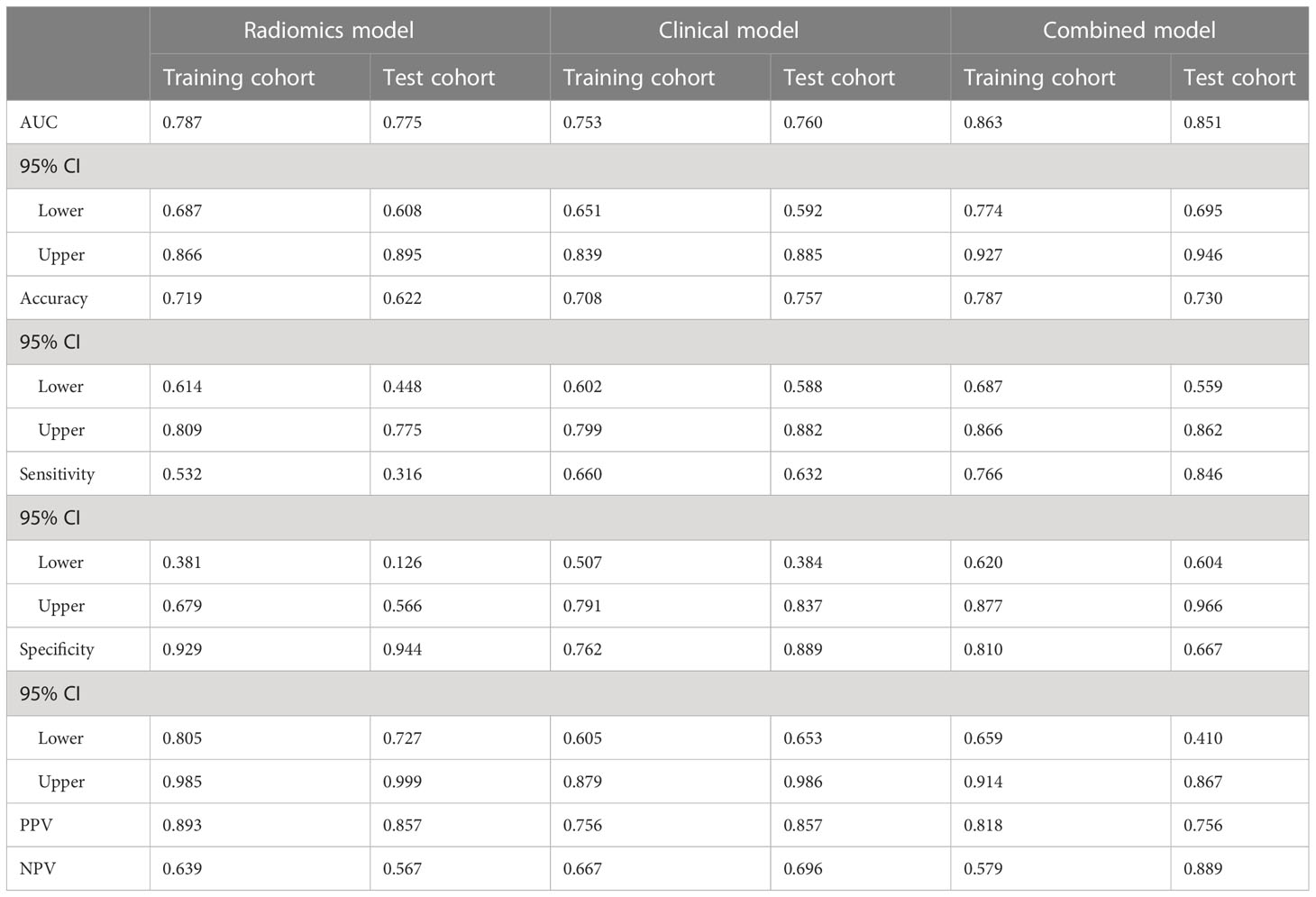Viewport: 1316px width, 897px height.
Task: Click AUC value 0.851 for Combined test
Action: 1203,123
